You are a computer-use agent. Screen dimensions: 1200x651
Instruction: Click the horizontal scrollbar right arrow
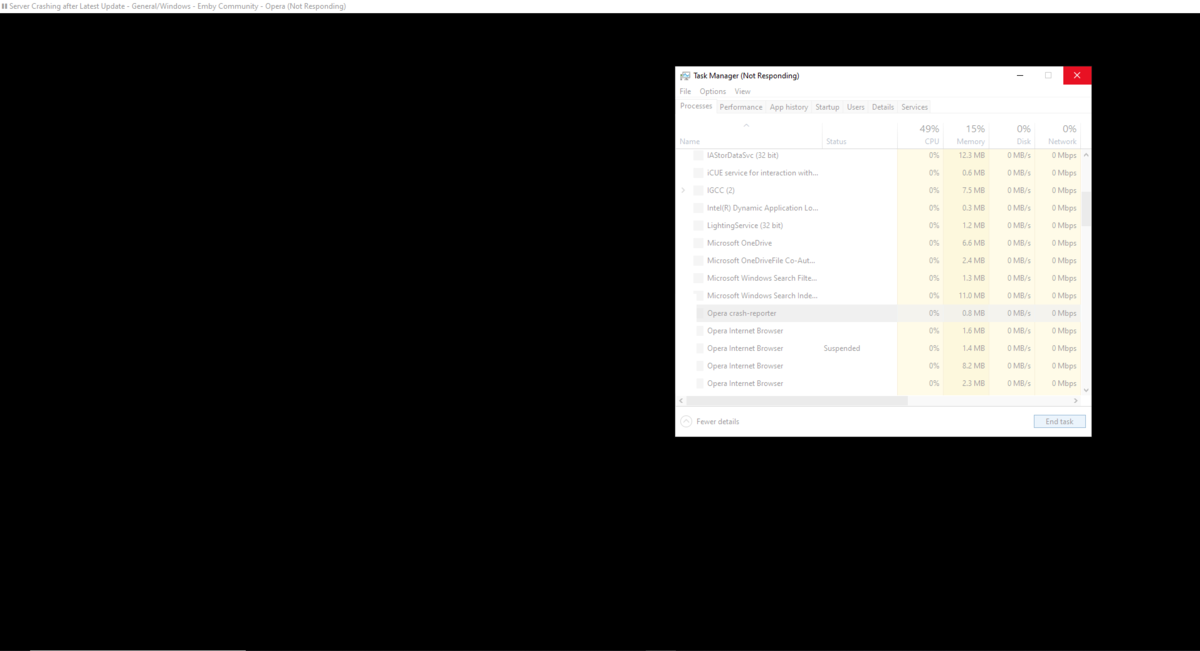tap(1075, 400)
